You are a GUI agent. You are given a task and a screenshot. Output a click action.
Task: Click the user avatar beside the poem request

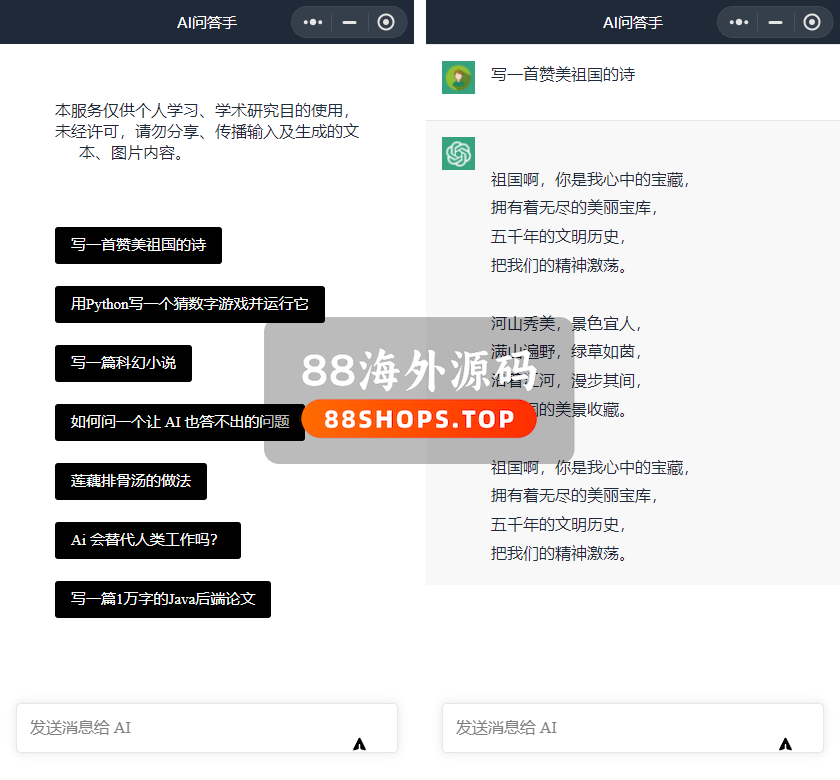pos(458,77)
